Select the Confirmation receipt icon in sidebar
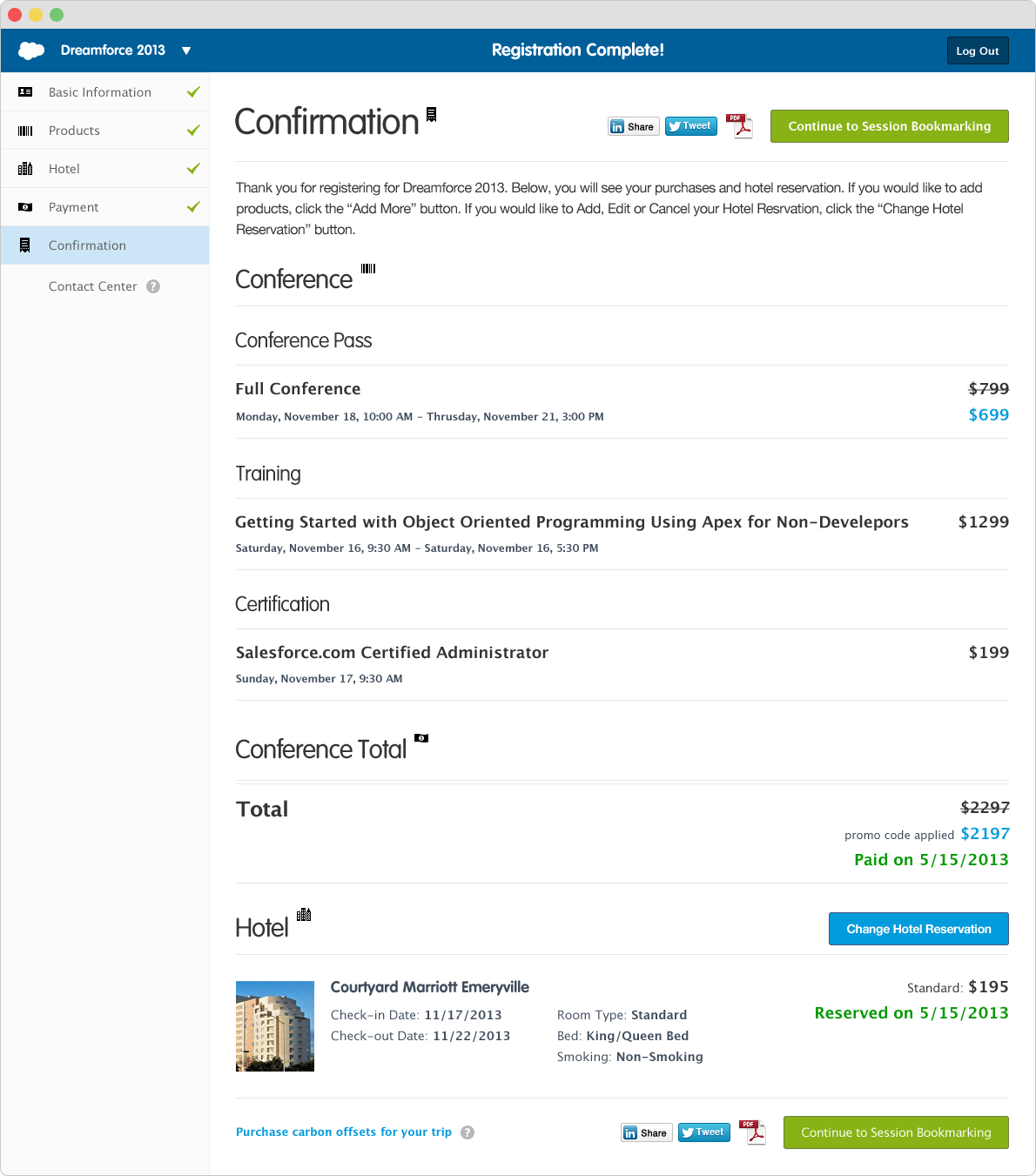The width and height of the screenshot is (1036, 1176). [x=25, y=245]
